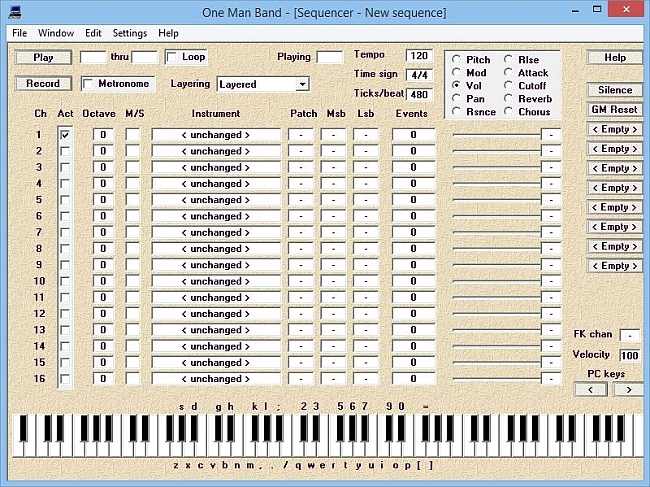Open channel 10 instrument selector
This screenshot has width=650, height=487.
[216, 281]
